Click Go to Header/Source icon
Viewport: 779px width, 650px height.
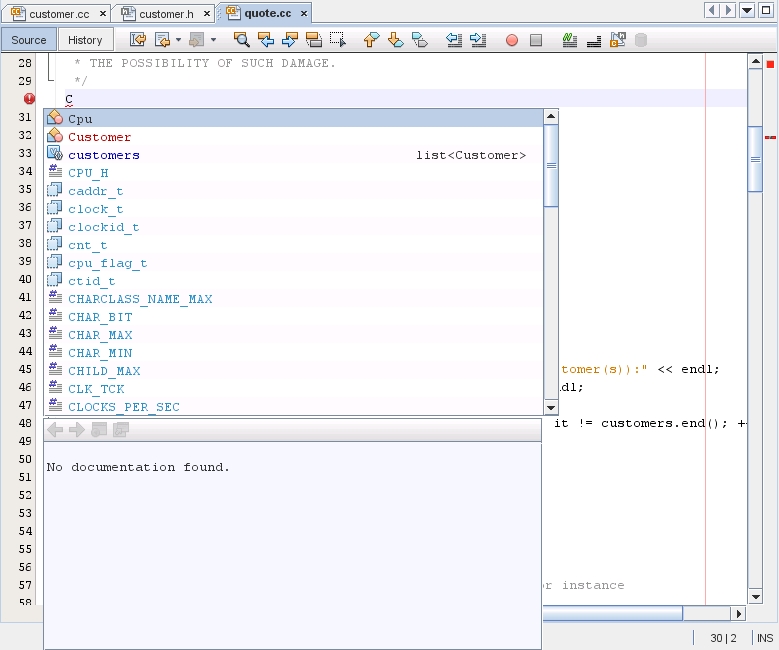coord(618,40)
